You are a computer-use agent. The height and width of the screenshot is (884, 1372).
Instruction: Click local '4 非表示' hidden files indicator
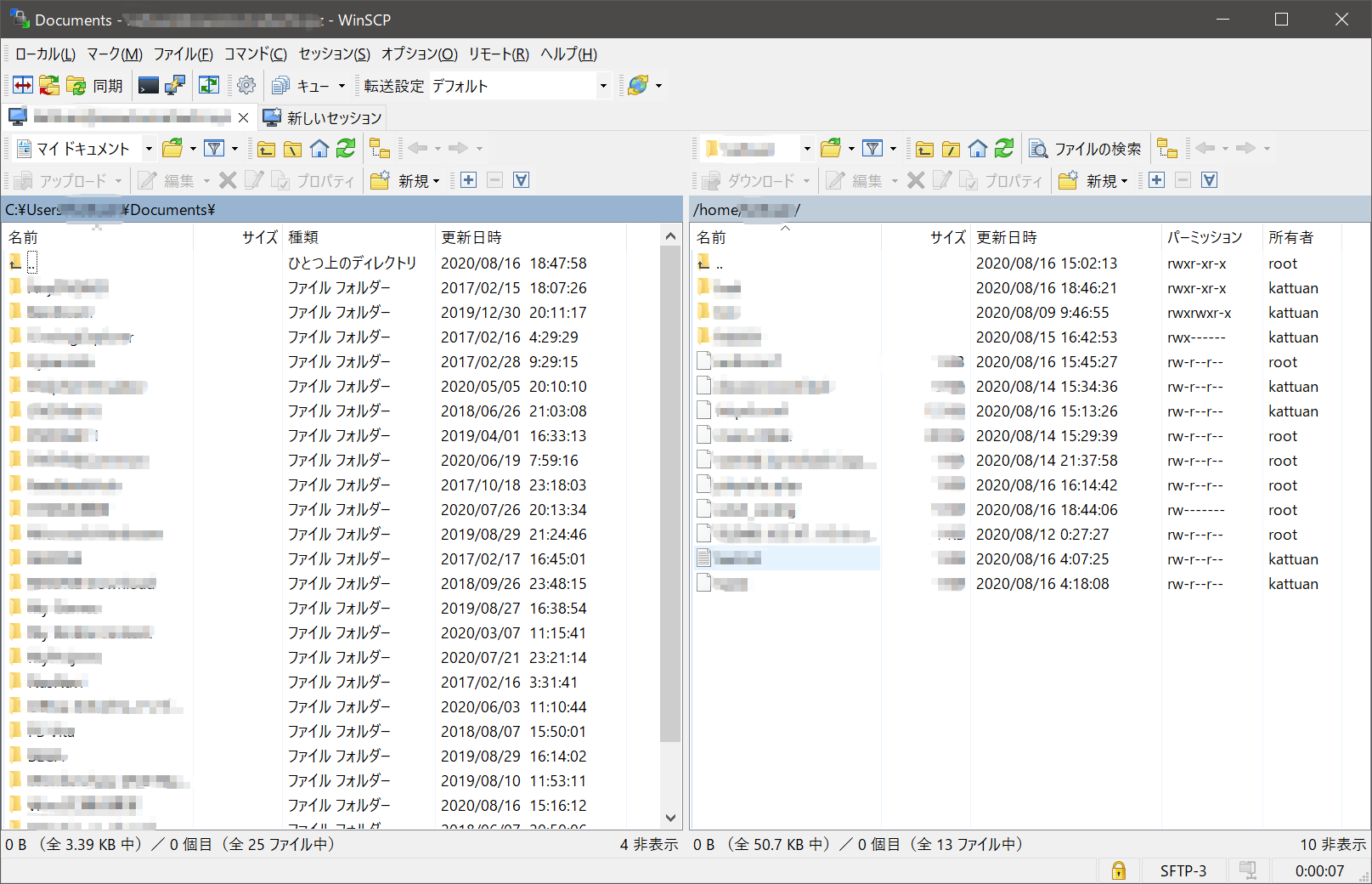click(x=649, y=844)
